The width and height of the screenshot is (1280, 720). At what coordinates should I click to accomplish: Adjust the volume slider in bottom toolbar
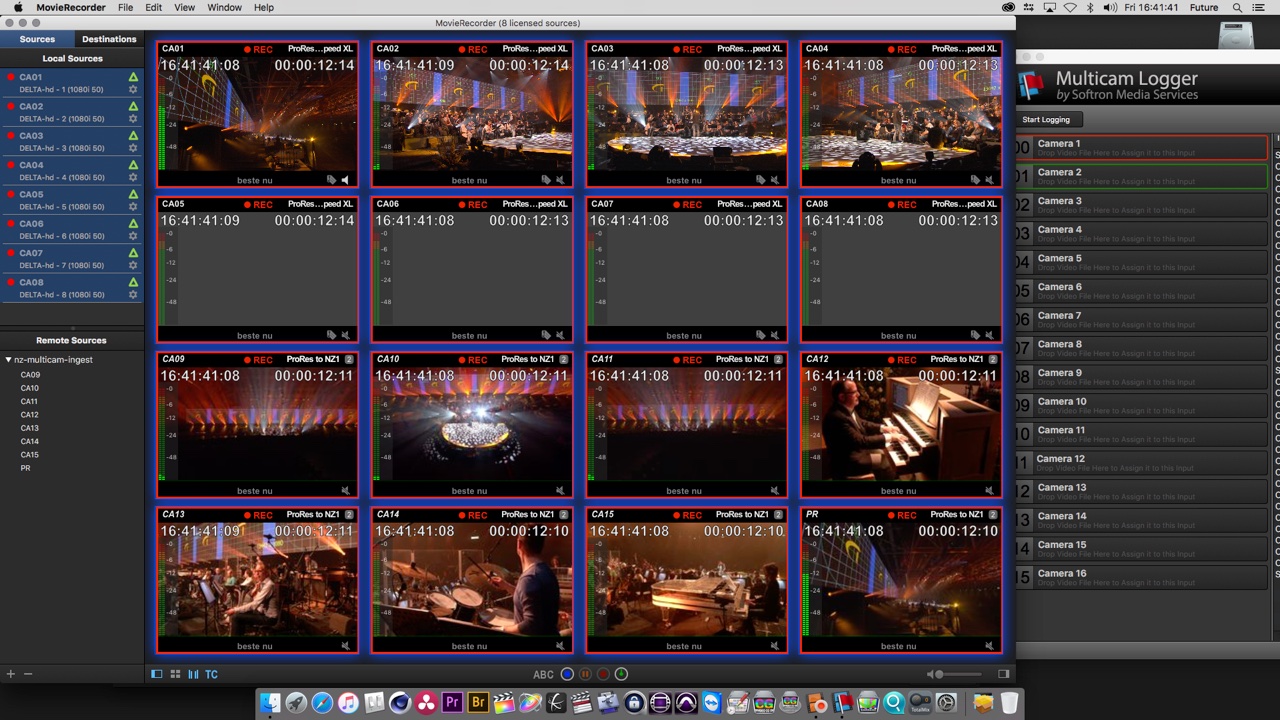coord(960,674)
